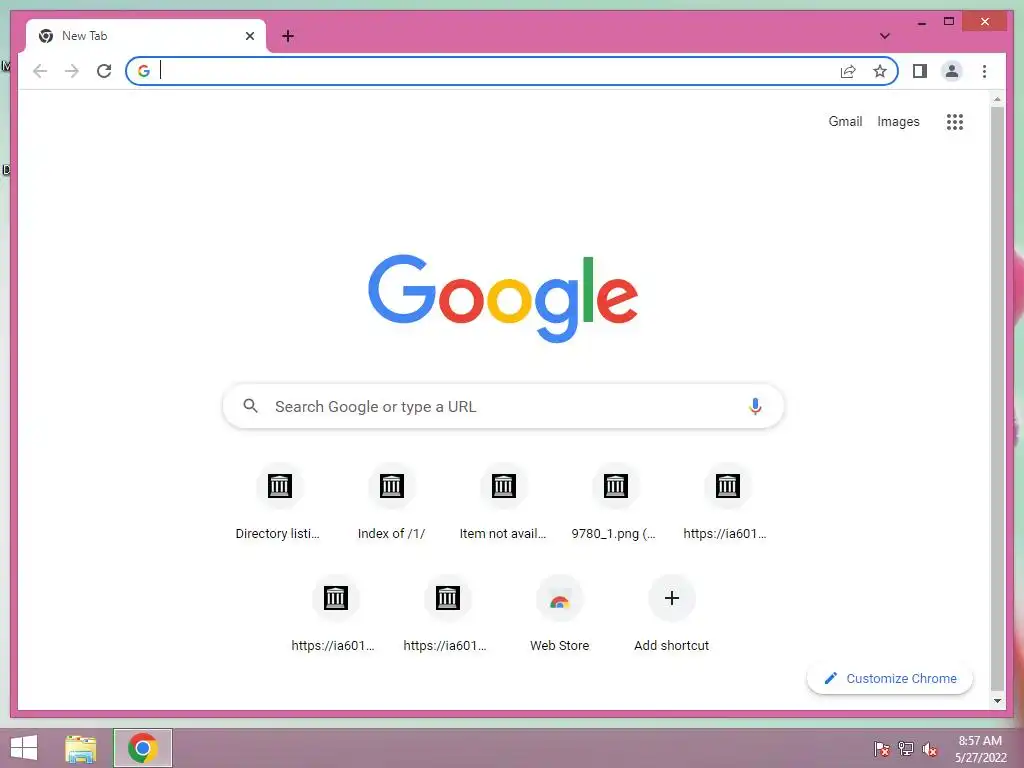Click the vertical scrollbar thumb
This screenshot has height=768, width=1024.
coord(997,398)
